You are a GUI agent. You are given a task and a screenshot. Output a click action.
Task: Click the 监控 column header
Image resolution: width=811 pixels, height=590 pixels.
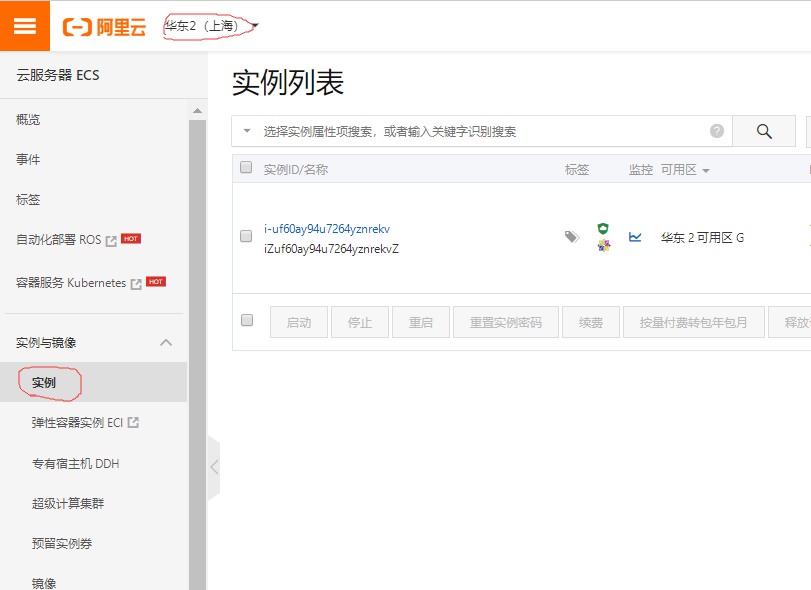coord(641,170)
